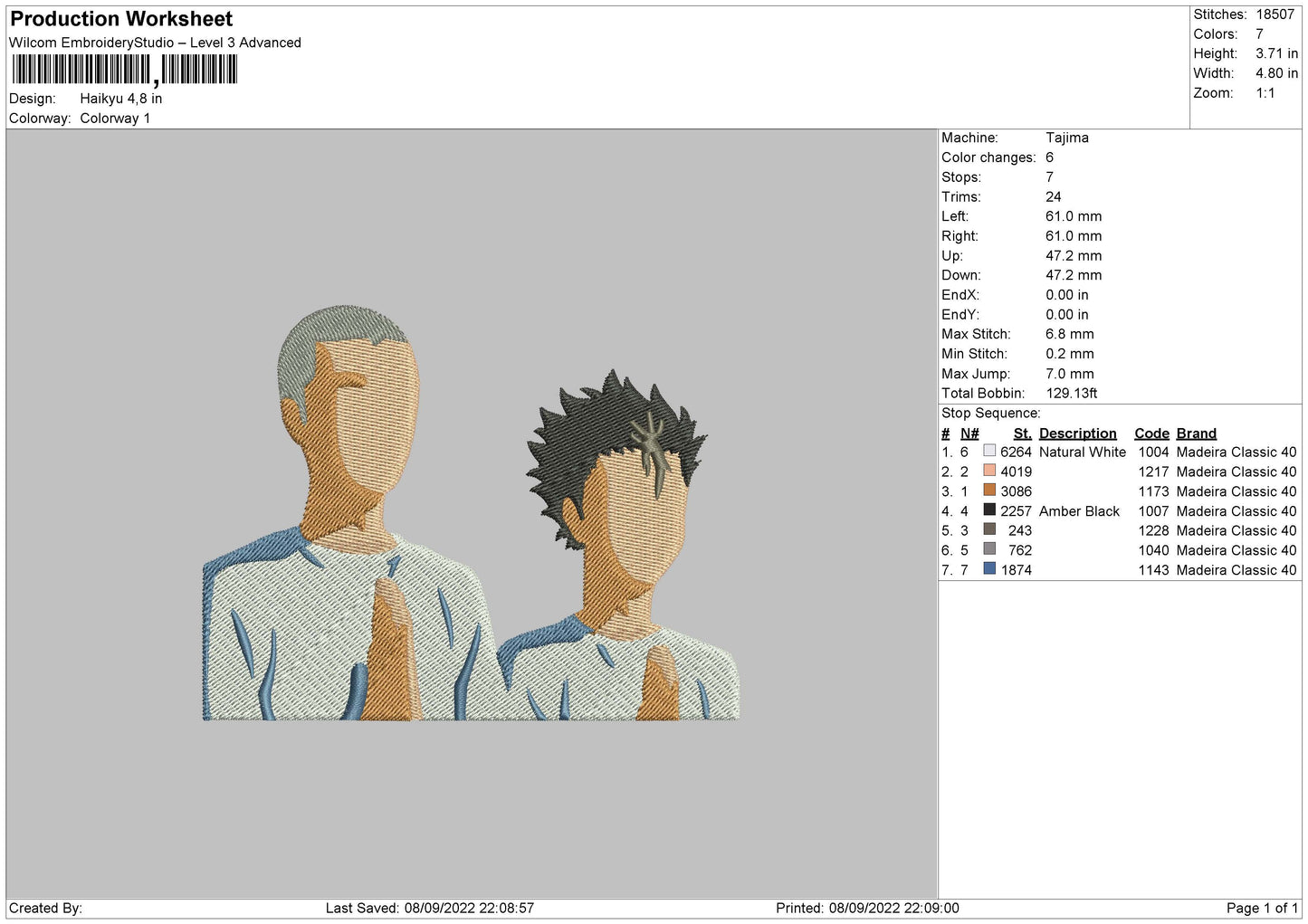Image resolution: width=1308 pixels, height=924 pixels.
Task: Click the Machine value Tajima
Action: (x=1067, y=138)
